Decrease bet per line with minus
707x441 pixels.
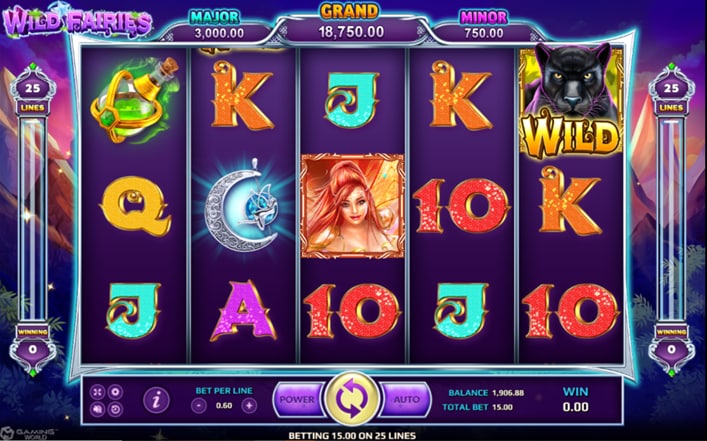coord(199,406)
